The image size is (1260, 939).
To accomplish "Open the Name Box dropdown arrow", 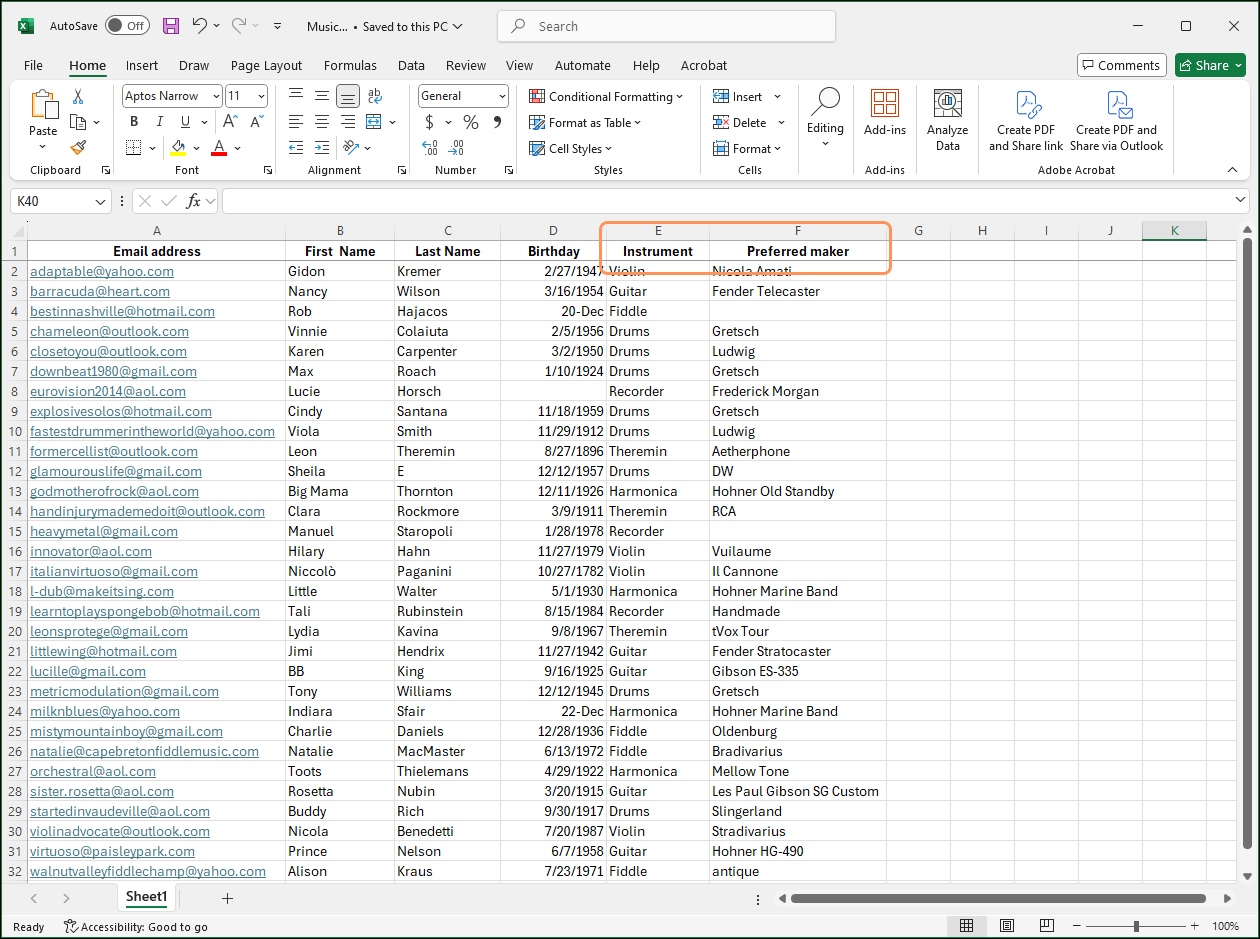I will [x=100, y=201].
